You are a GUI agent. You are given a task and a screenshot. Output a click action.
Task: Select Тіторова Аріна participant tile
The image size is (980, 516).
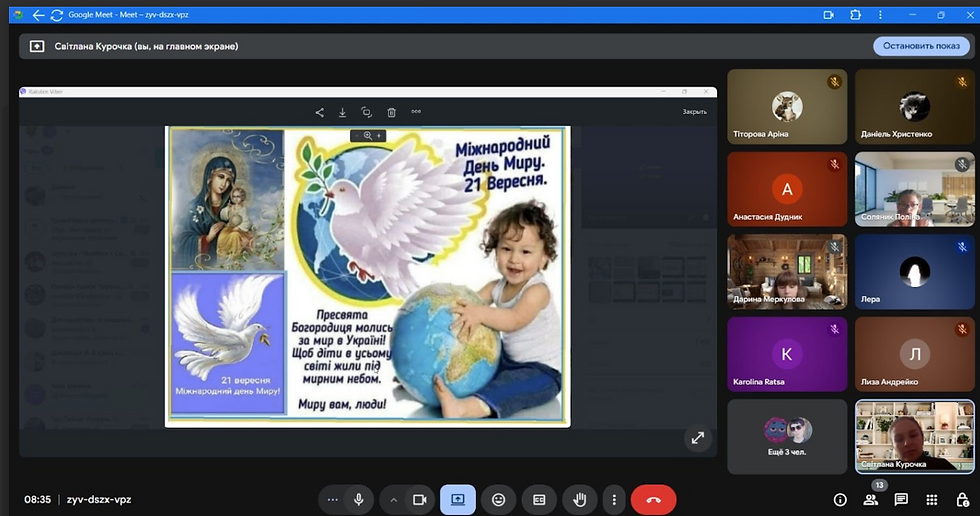click(x=787, y=107)
